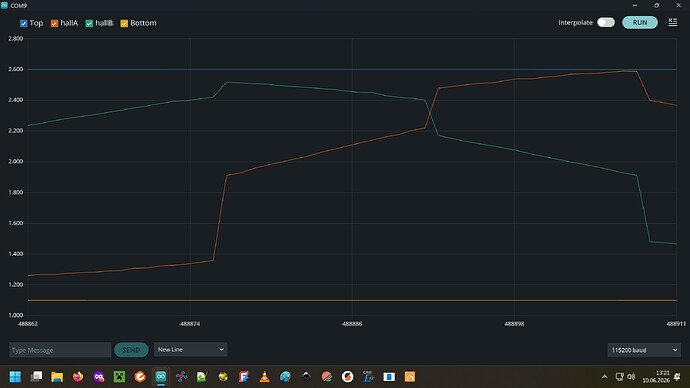This screenshot has height=388, width=690.
Task: Click the 488874 x-axis label
Action: coord(190,324)
